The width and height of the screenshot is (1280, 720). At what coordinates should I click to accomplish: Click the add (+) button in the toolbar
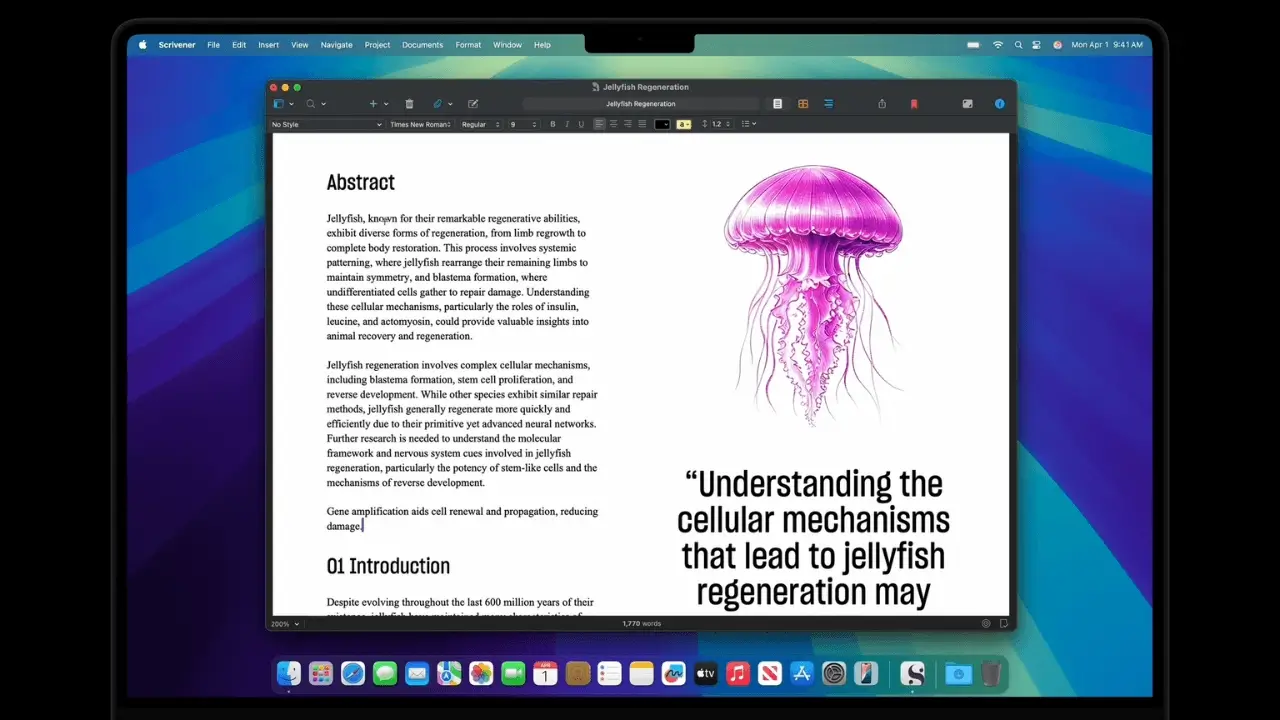pyautogui.click(x=373, y=103)
